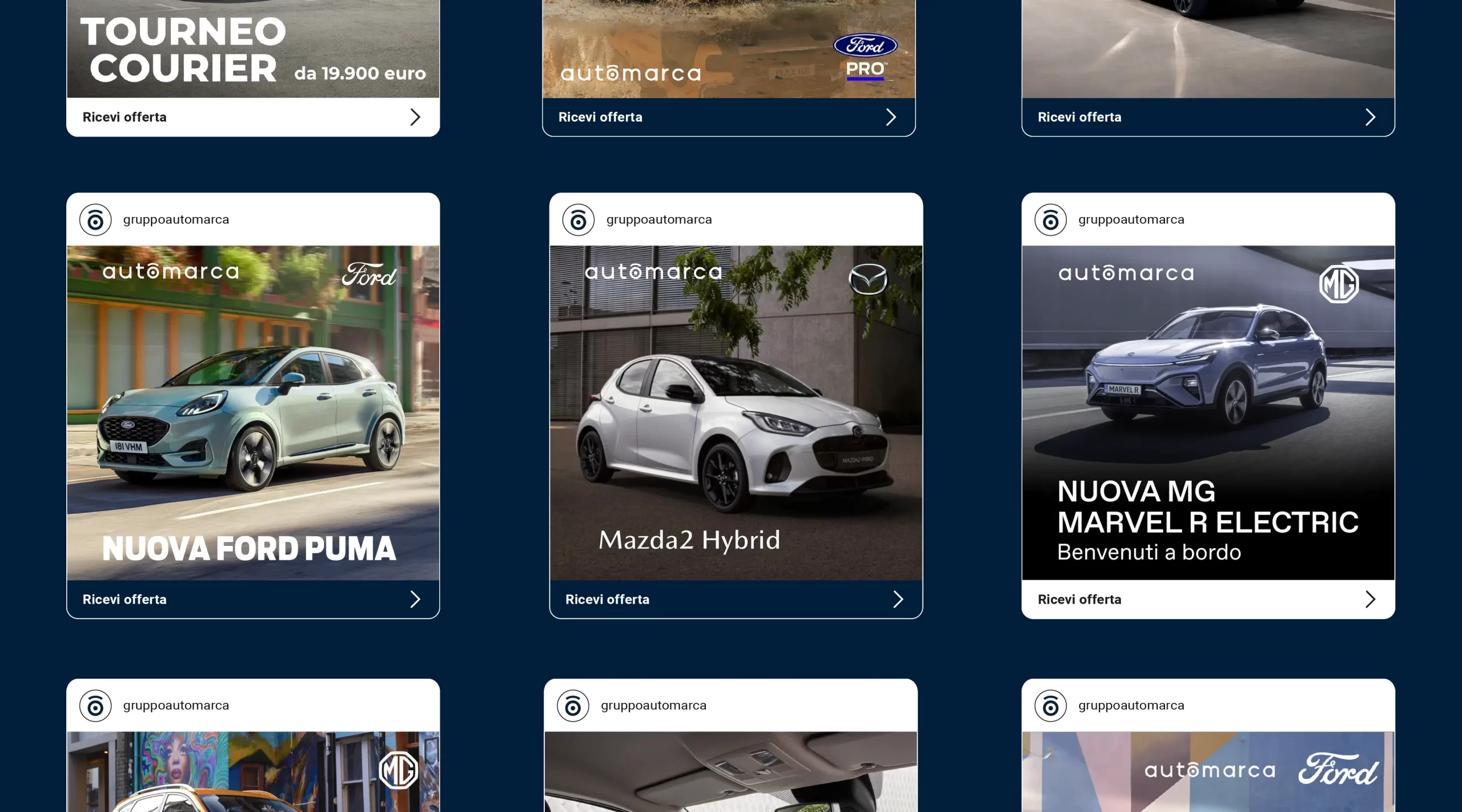Screen dimensions: 1462x812
Task: Click the Ford logo on the pastel post
Action: coord(1338,769)
